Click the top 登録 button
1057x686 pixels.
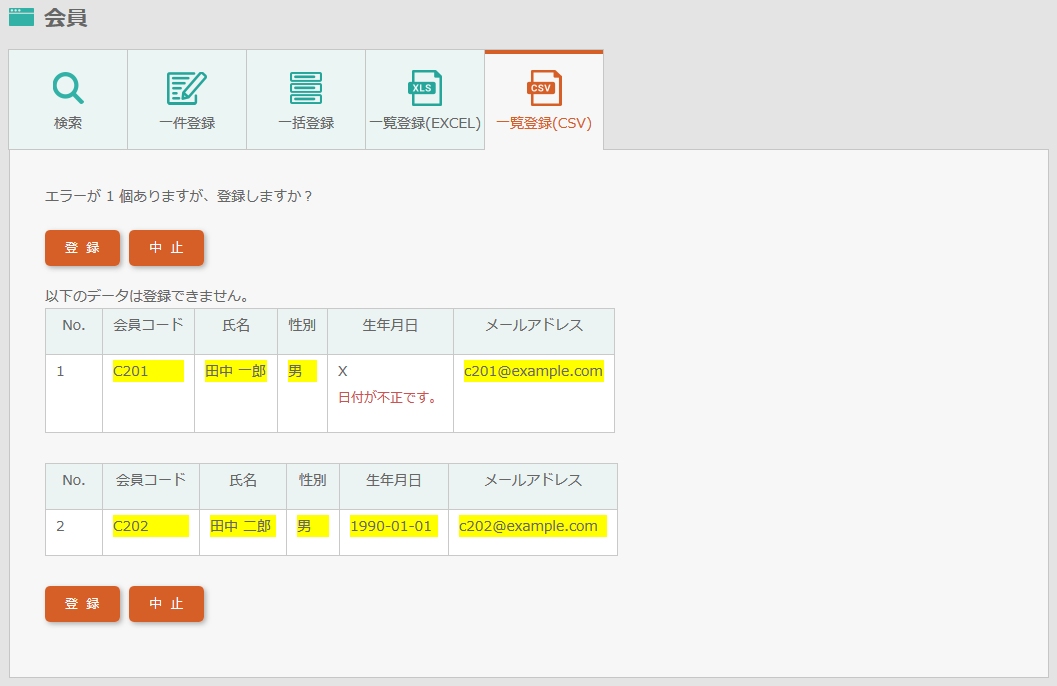click(82, 248)
